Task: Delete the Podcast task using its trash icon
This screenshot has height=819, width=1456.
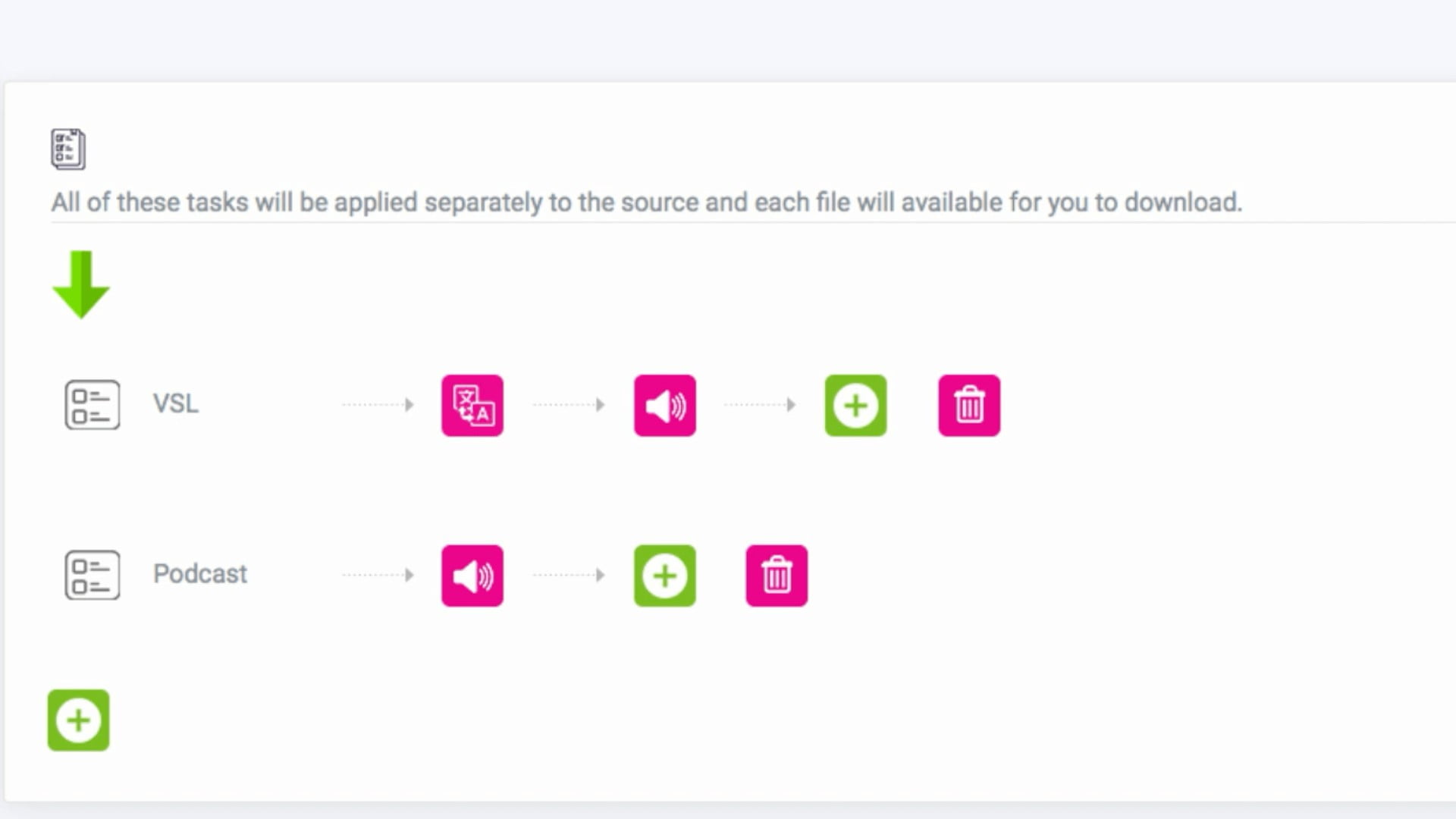Action: 776,576
